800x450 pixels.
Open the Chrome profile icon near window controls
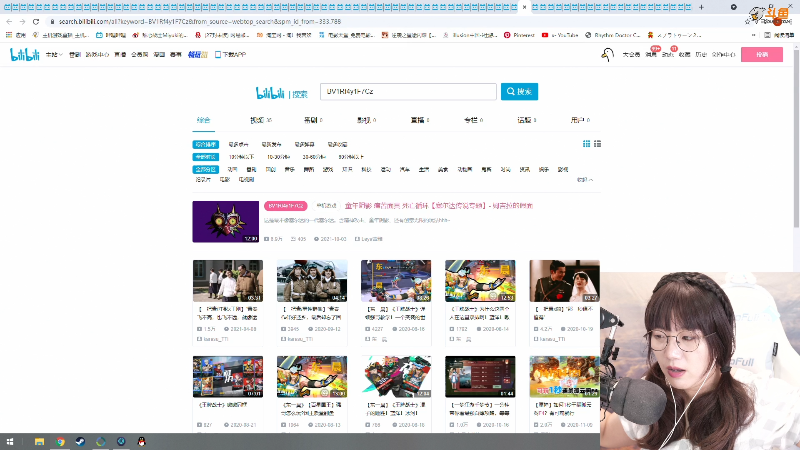tap(733, 7)
